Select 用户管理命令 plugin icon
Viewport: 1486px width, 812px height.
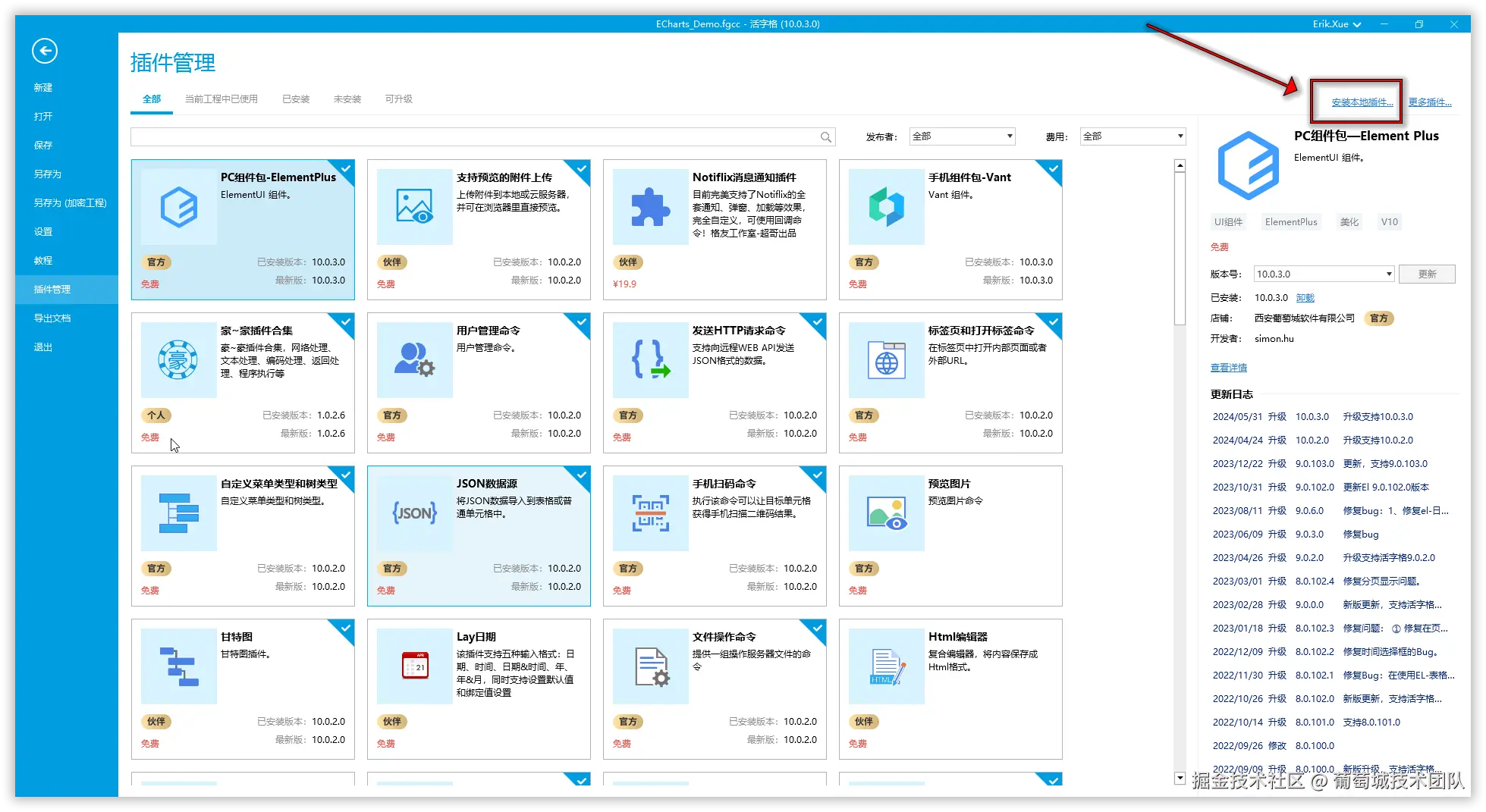click(415, 360)
